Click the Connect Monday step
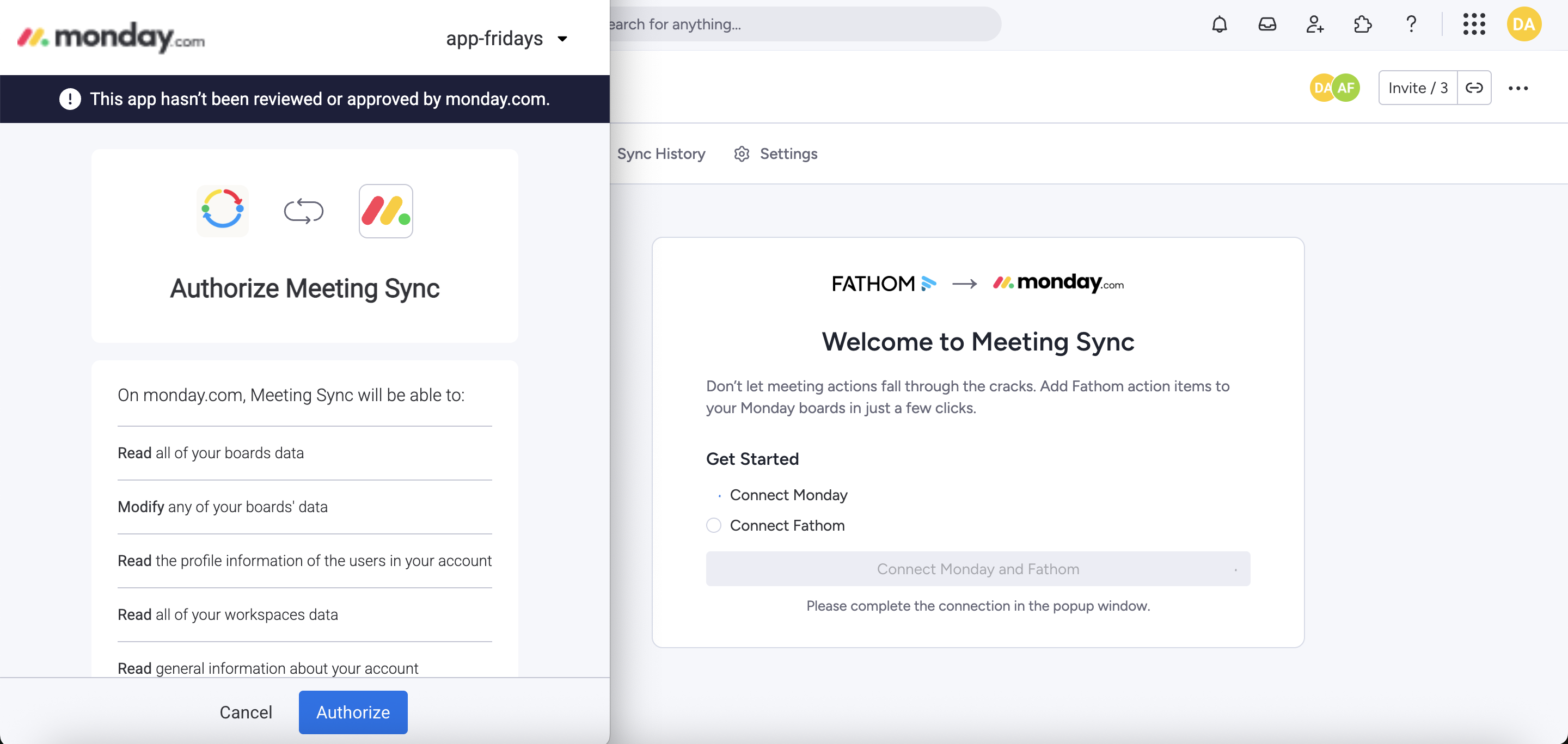Image resolution: width=1568 pixels, height=744 pixels. 788,495
